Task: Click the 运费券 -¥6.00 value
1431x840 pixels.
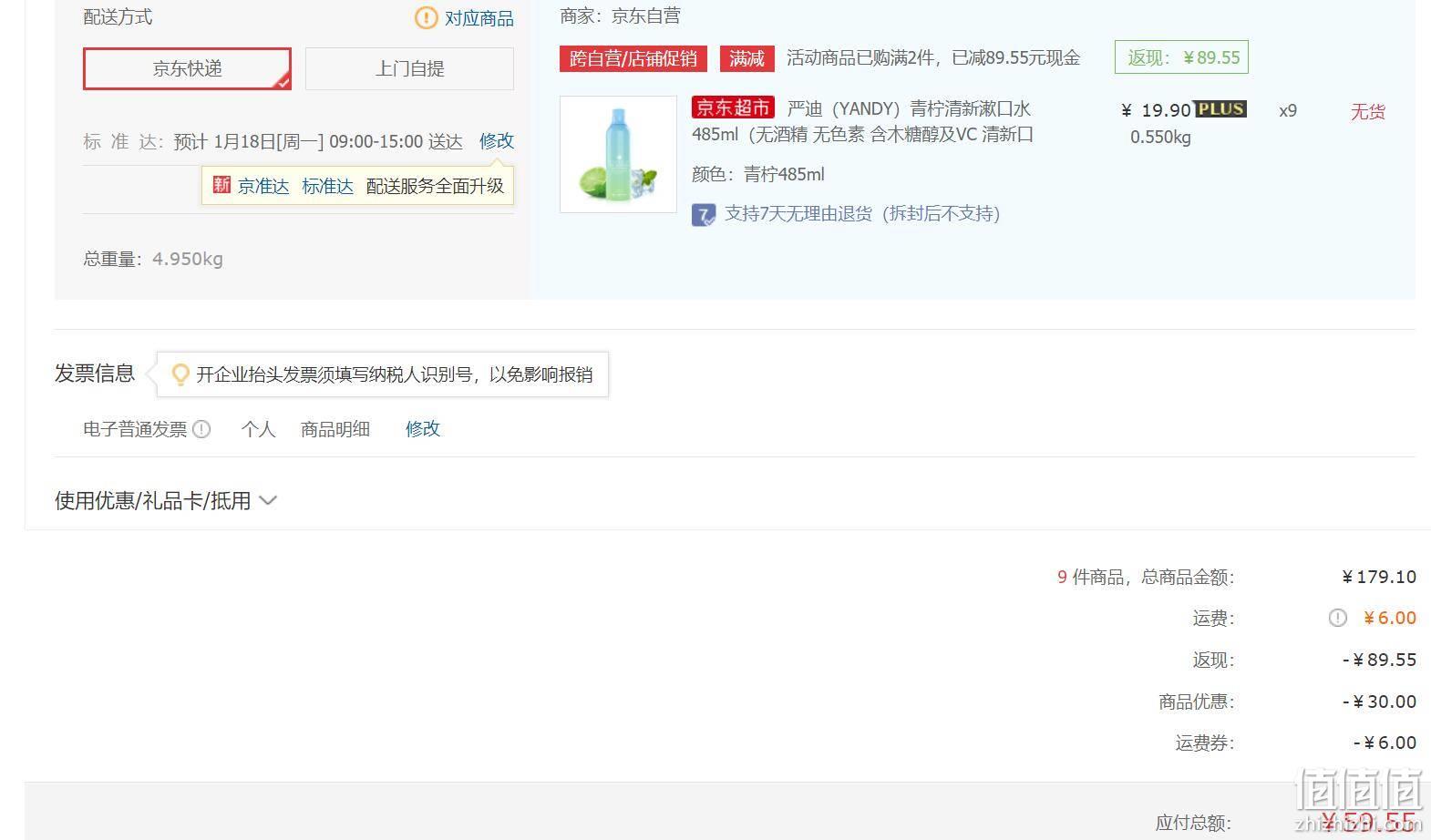Action: (x=1385, y=743)
